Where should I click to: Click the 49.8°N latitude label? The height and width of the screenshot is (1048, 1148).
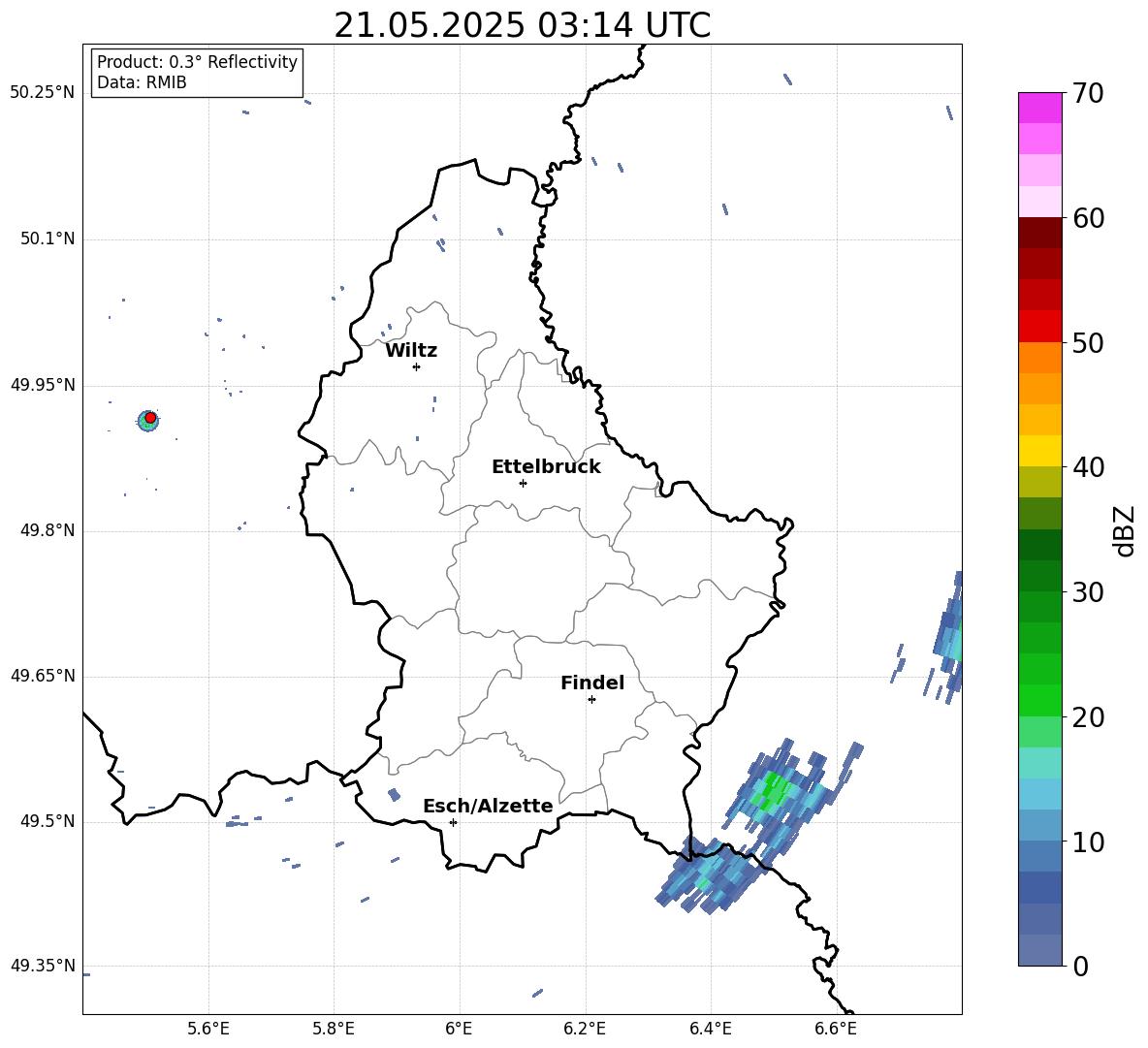click(48, 530)
